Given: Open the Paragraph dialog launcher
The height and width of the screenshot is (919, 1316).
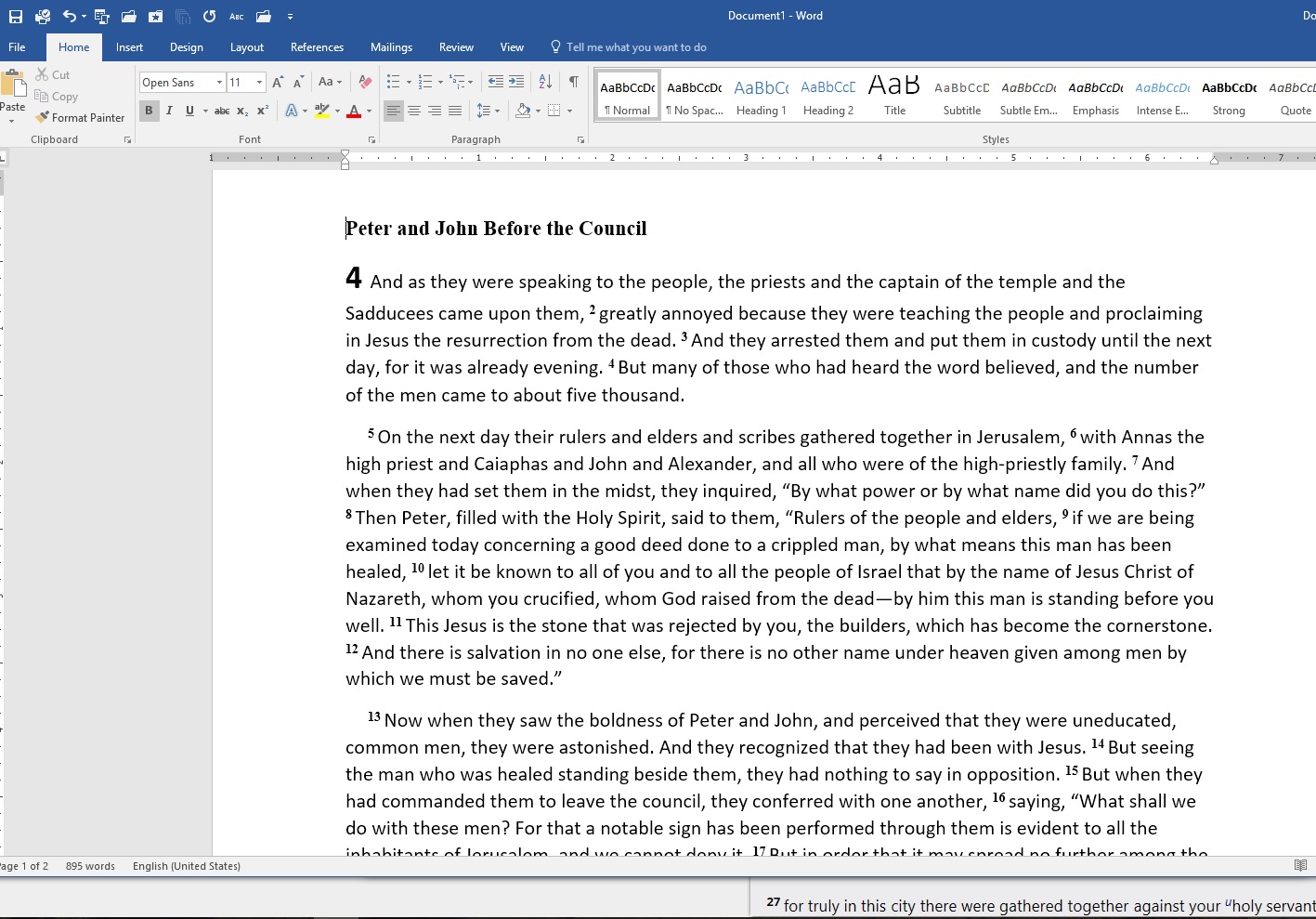Looking at the screenshot, I should coord(581,139).
